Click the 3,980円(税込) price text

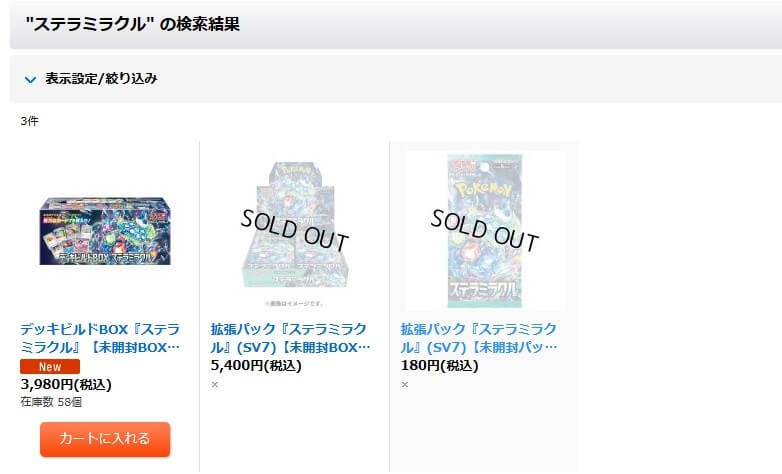point(66,384)
